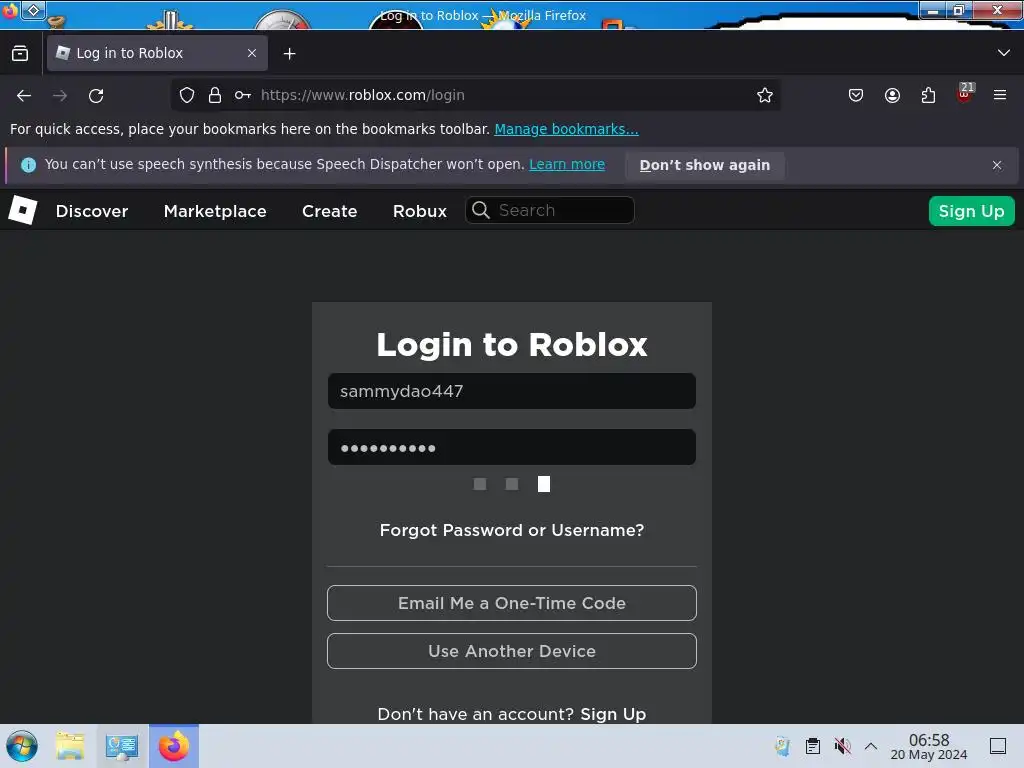Open the tracking protection shield icon

pos(187,95)
